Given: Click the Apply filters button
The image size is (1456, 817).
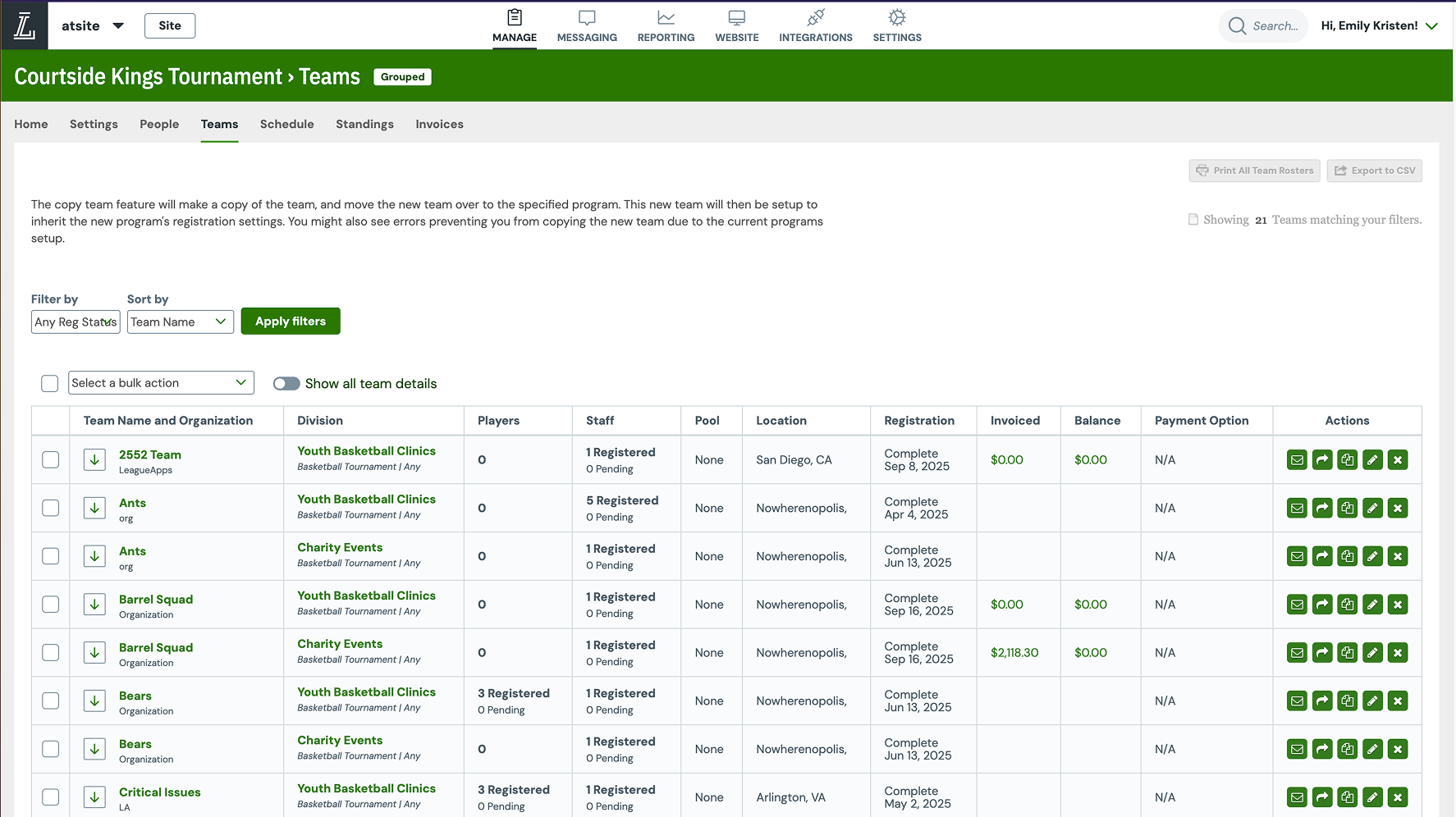Looking at the screenshot, I should 291,322.
